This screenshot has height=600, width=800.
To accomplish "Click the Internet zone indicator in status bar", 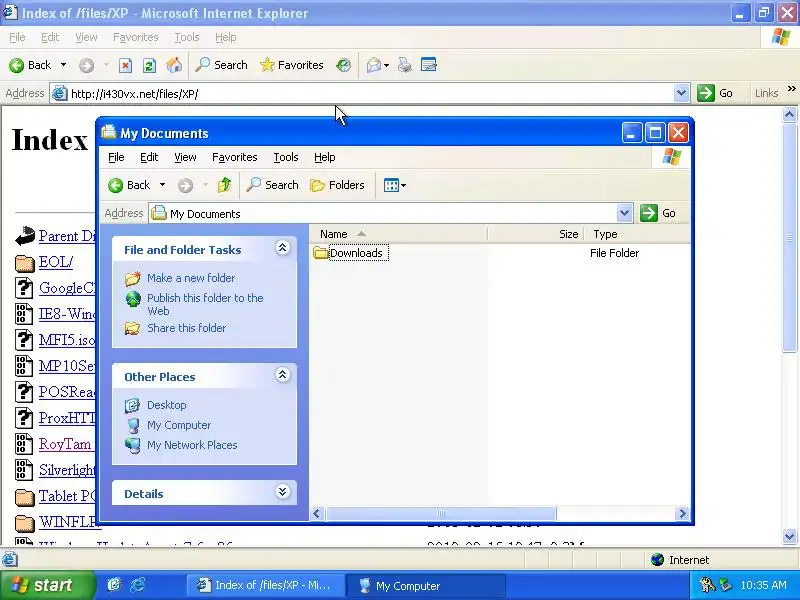I will pos(680,560).
